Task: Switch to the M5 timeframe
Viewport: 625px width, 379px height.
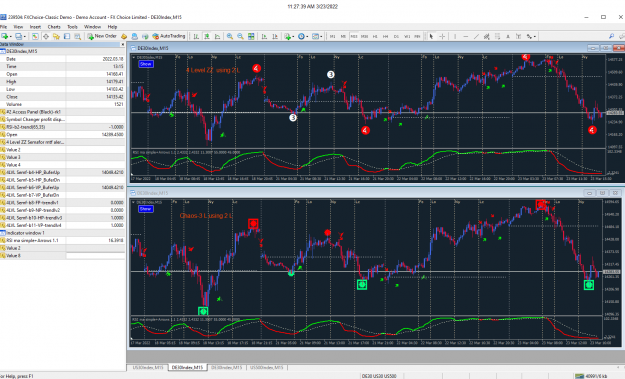Action: (x=343, y=36)
